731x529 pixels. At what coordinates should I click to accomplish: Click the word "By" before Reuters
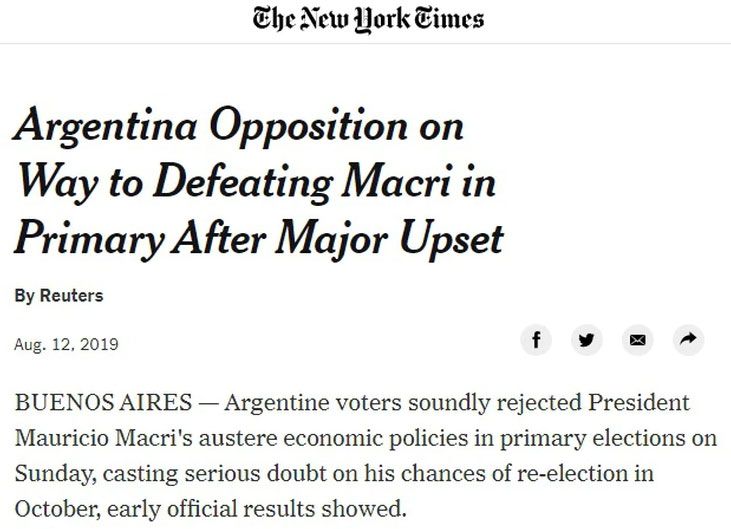click(24, 296)
